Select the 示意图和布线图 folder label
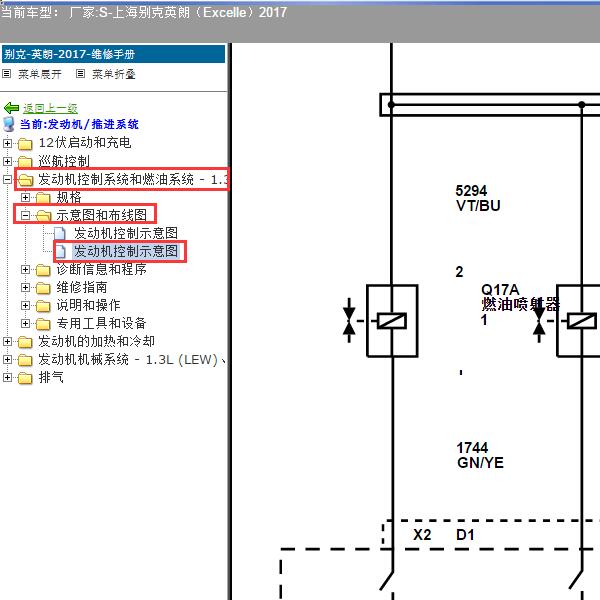600x600 pixels. tap(102, 215)
